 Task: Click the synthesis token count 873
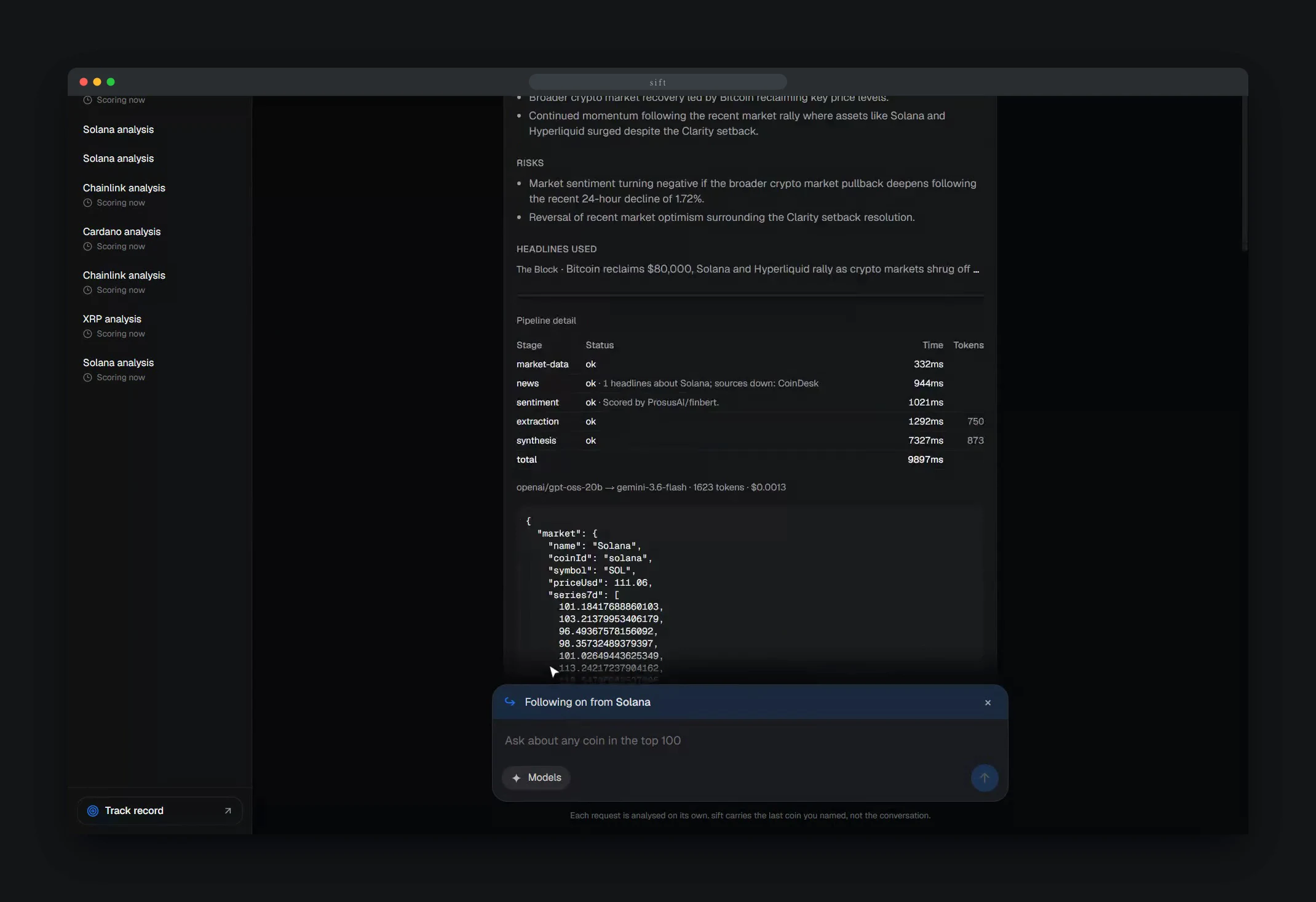975,441
